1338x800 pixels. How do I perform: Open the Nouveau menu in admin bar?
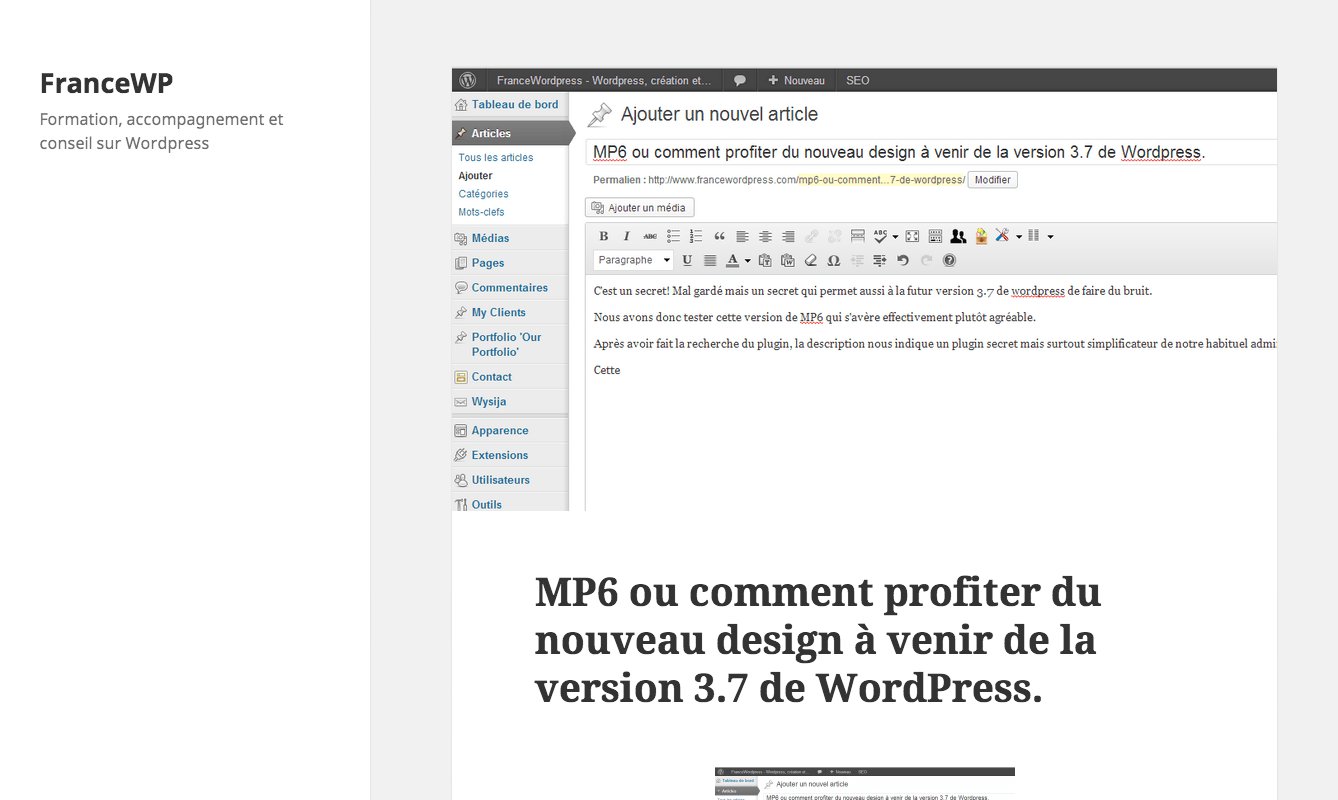click(797, 80)
